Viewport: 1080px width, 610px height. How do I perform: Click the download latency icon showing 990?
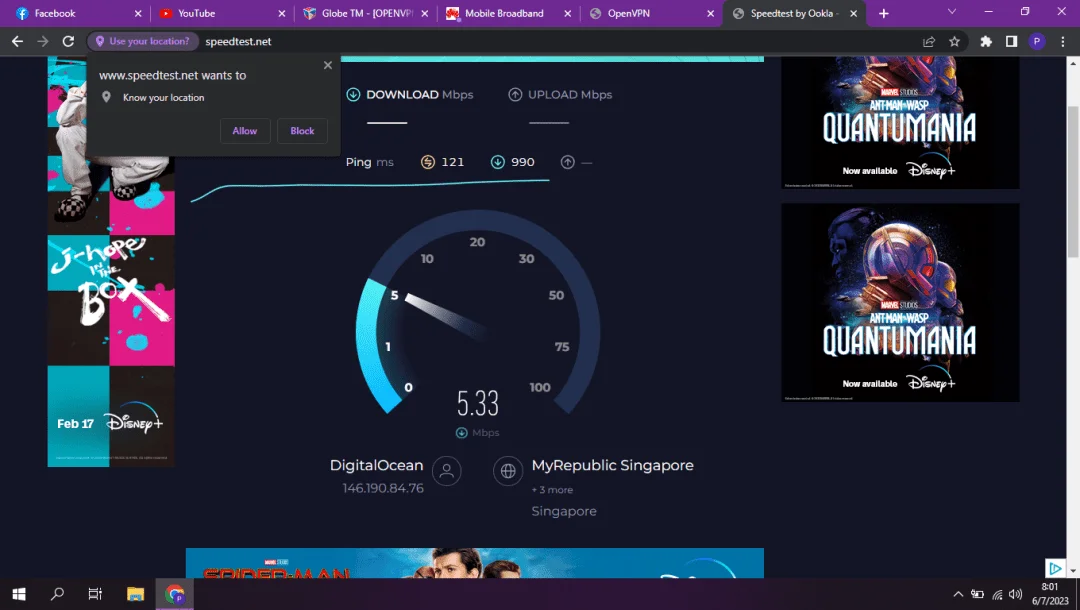pyautogui.click(x=497, y=162)
